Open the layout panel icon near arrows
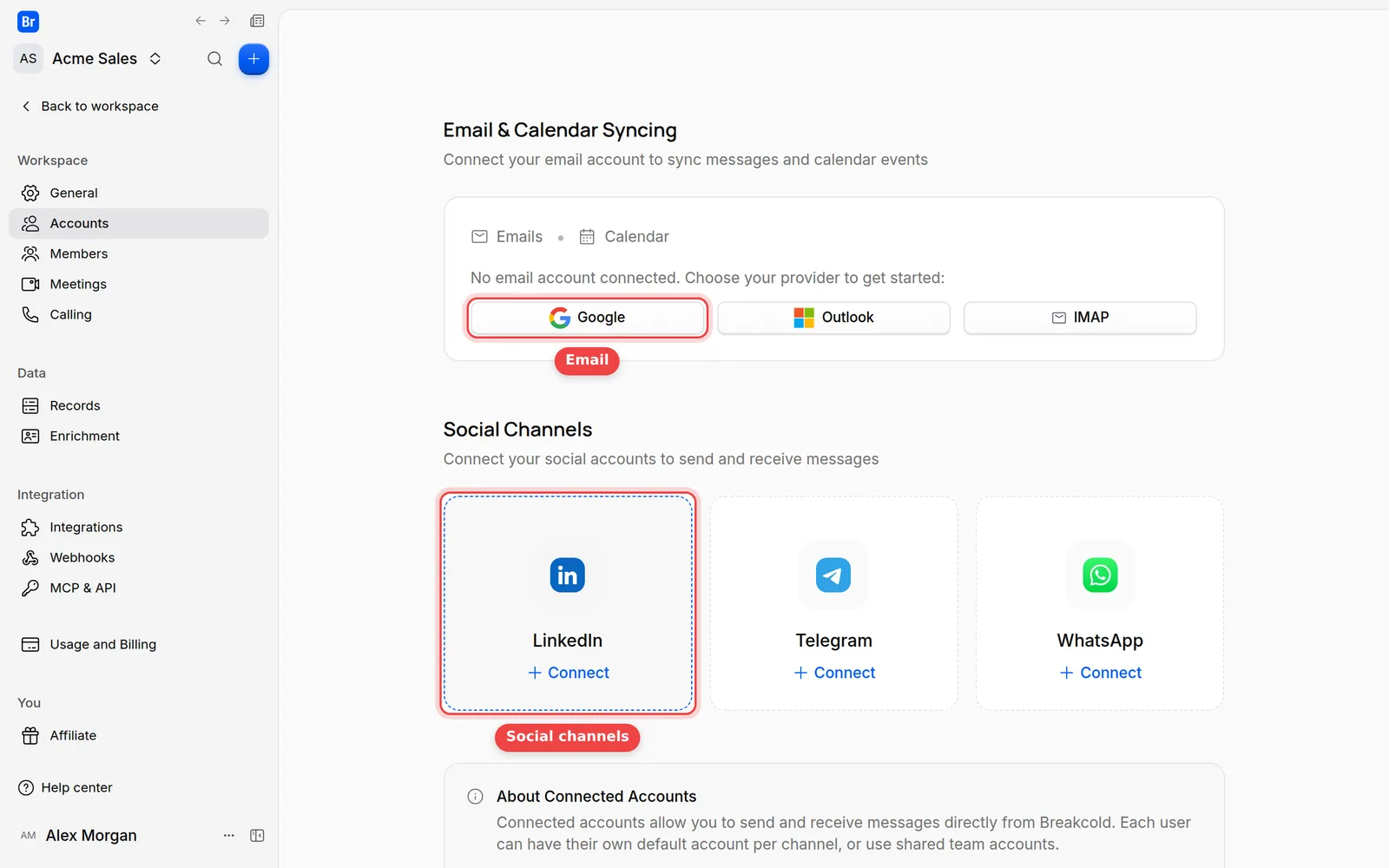Screen dimensions: 1389x868 click(x=257, y=21)
